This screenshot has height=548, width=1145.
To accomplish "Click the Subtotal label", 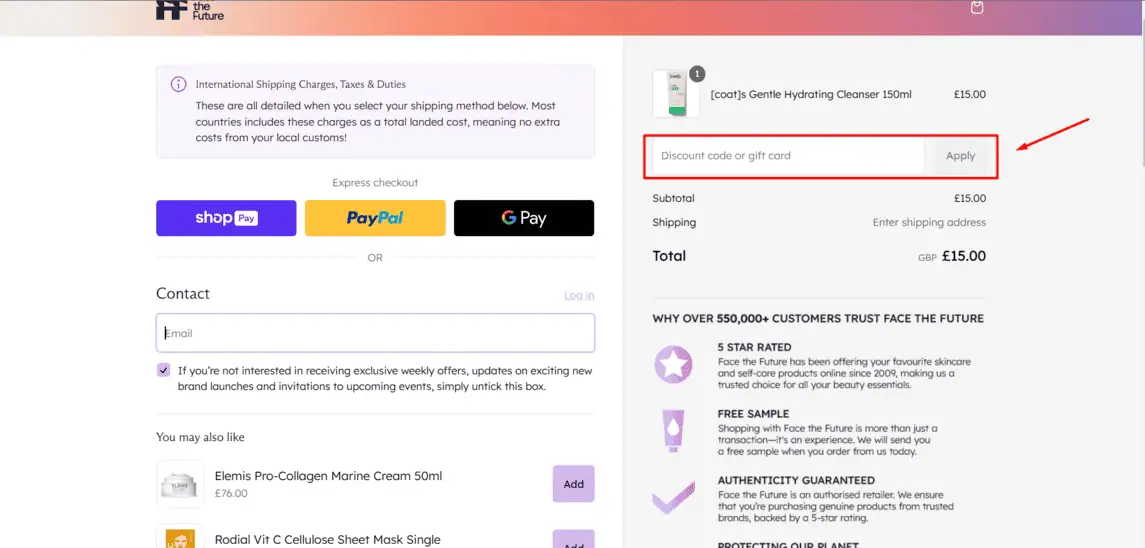I will click(x=673, y=198).
